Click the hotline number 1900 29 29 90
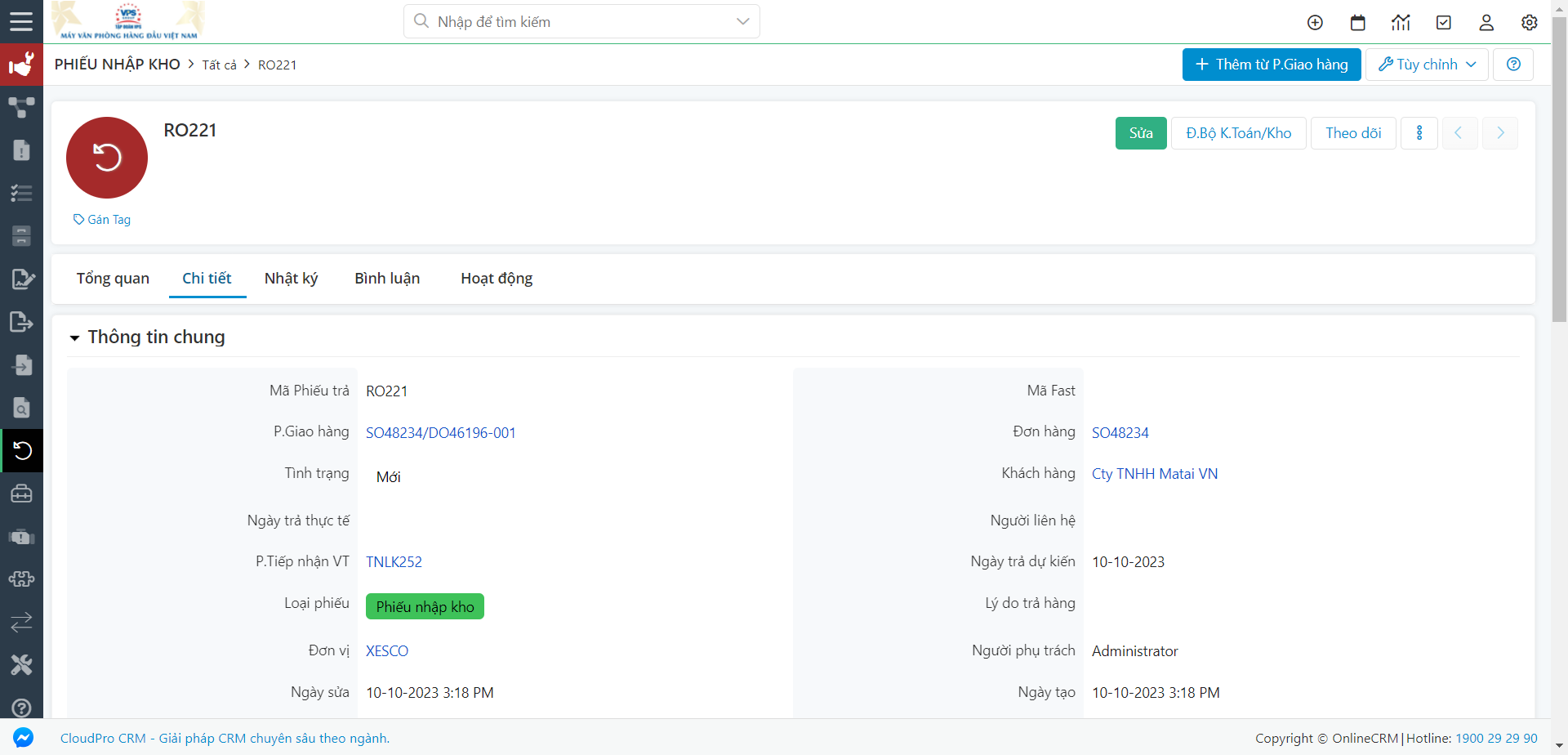 pos(1496,739)
